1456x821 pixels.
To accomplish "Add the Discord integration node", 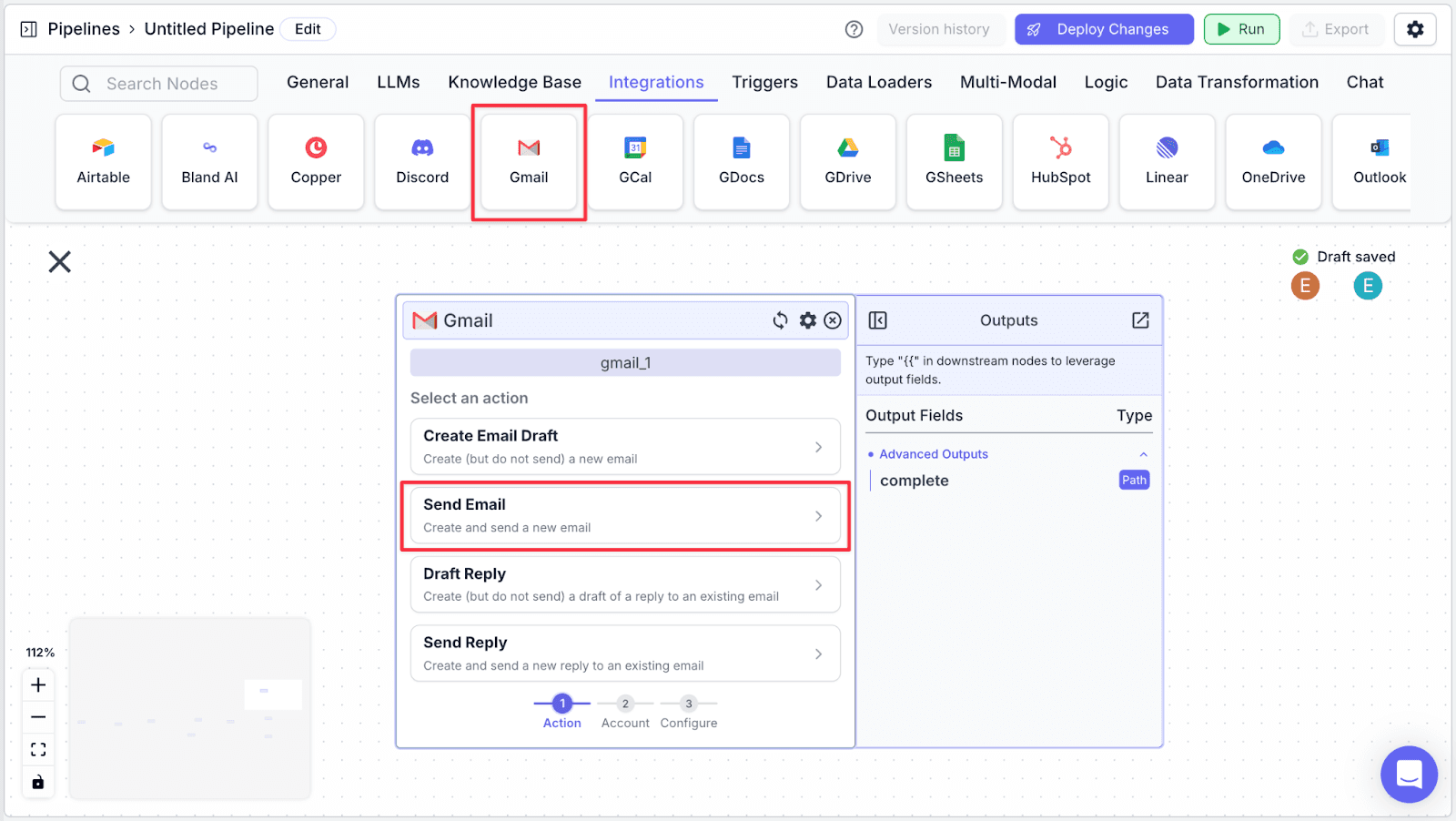I will coord(422,162).
